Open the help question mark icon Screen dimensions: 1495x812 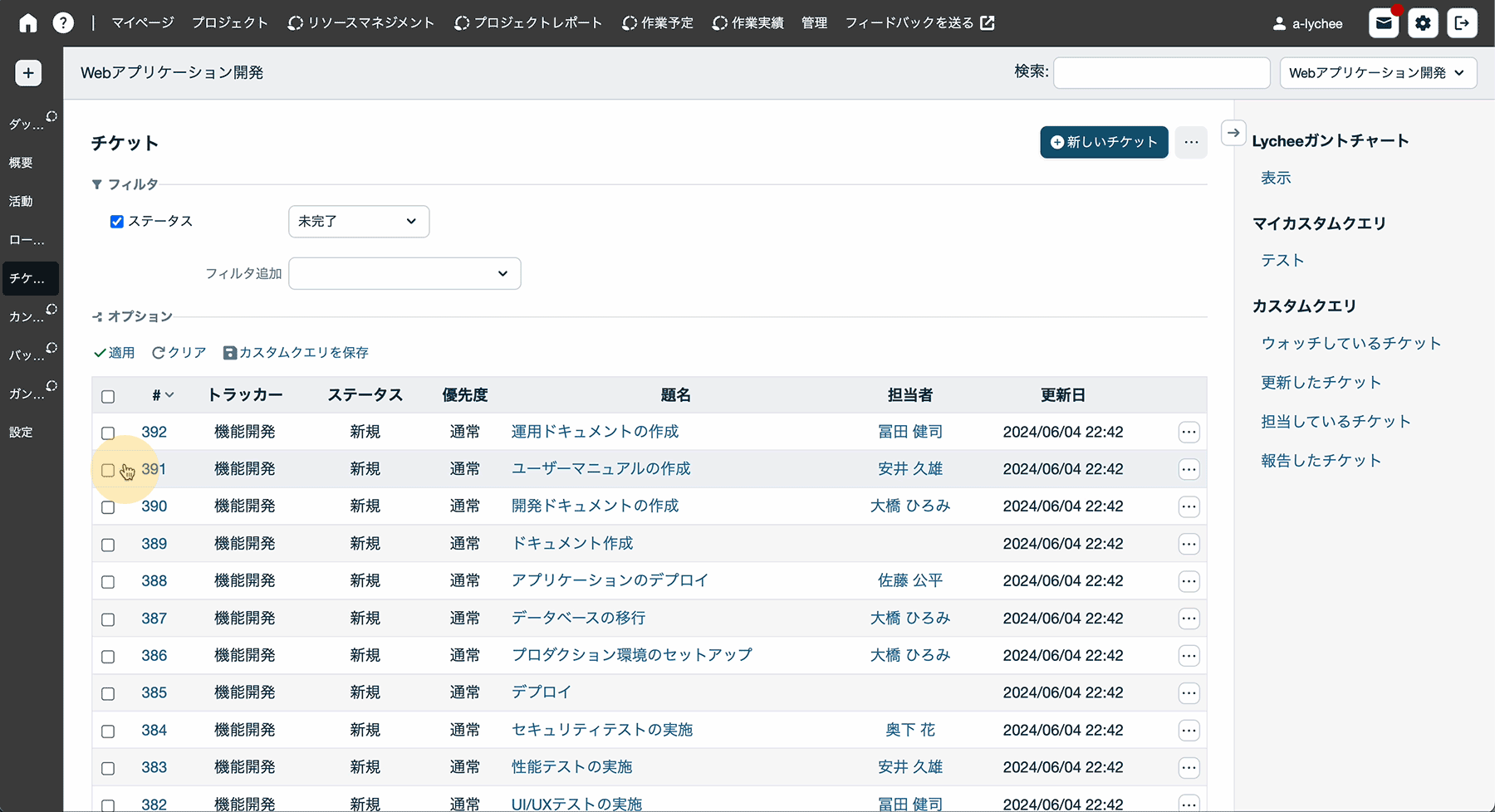pos(63,23)
